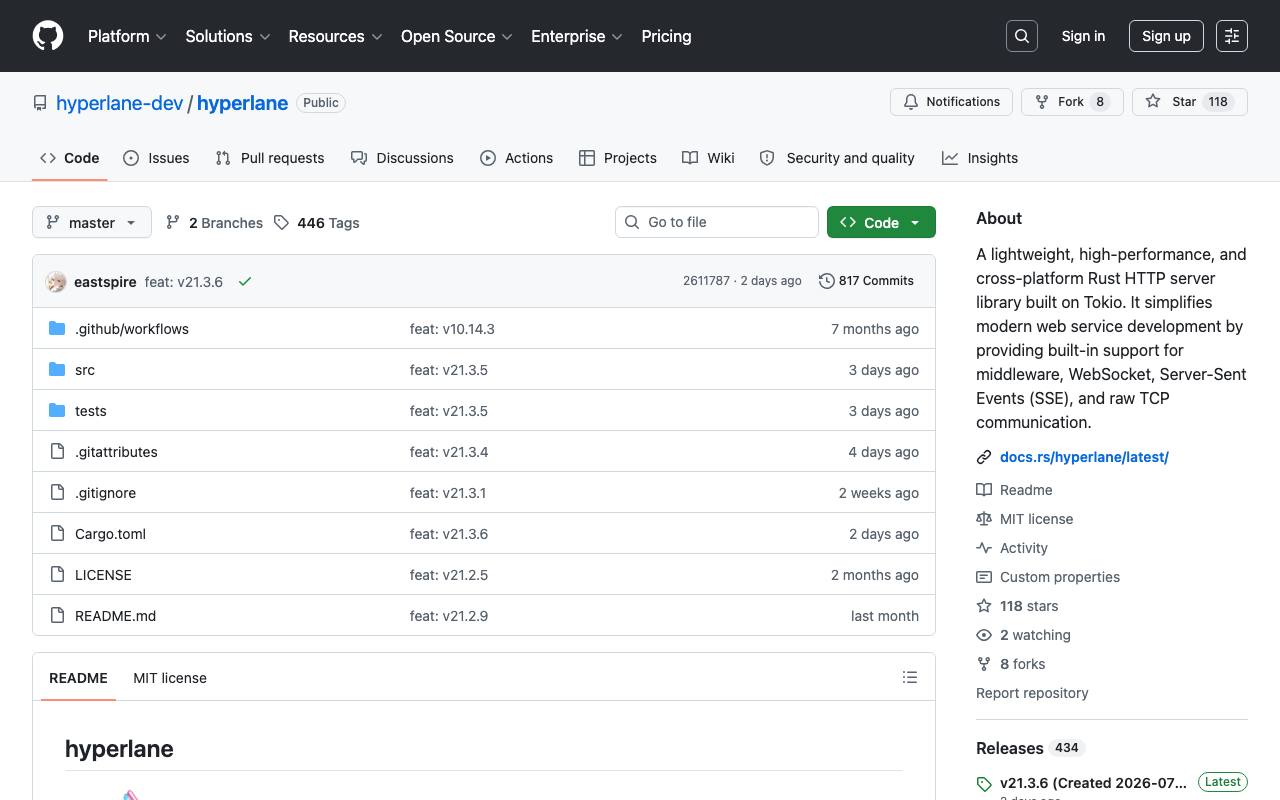Open the Pricing page
Image resolution: width=1280 pixels, height=800 pixels.
pos(666,36)
